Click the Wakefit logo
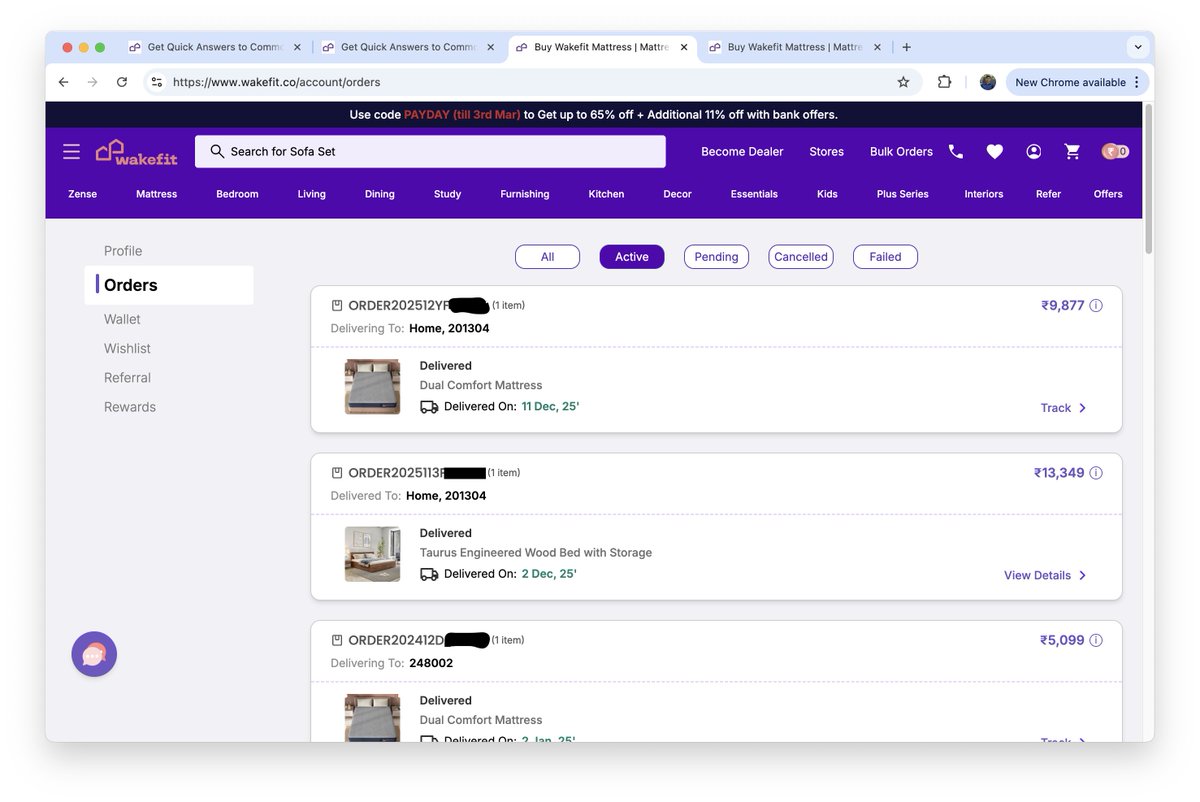Screen dimensions: 1200x802 point(135,152)
